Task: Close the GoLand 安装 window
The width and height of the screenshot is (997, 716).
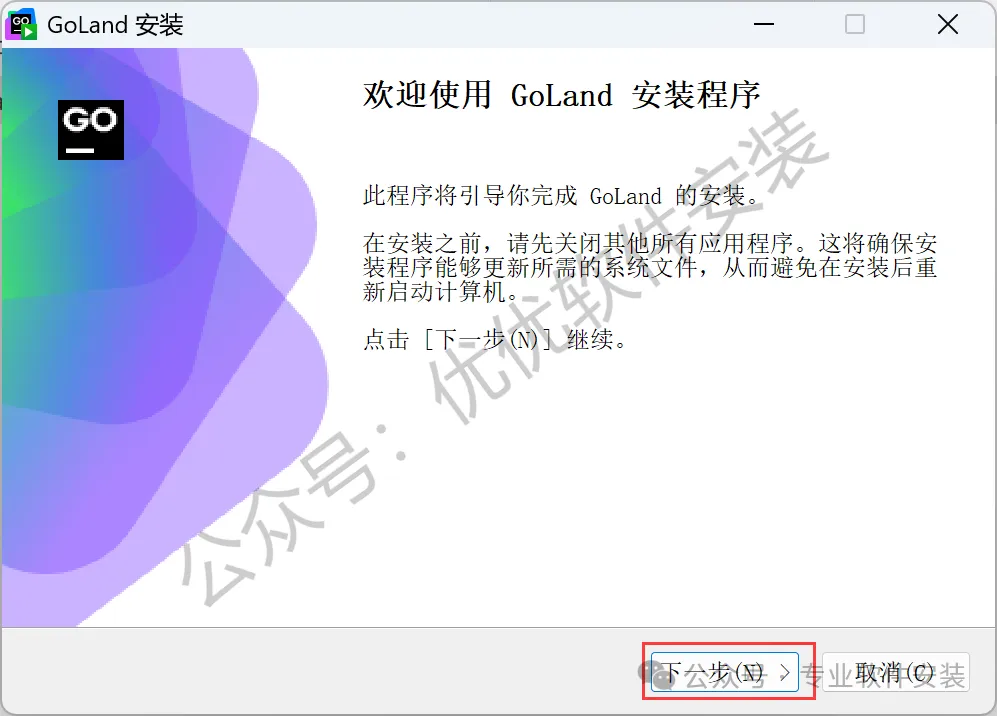Action: [947, 25]
